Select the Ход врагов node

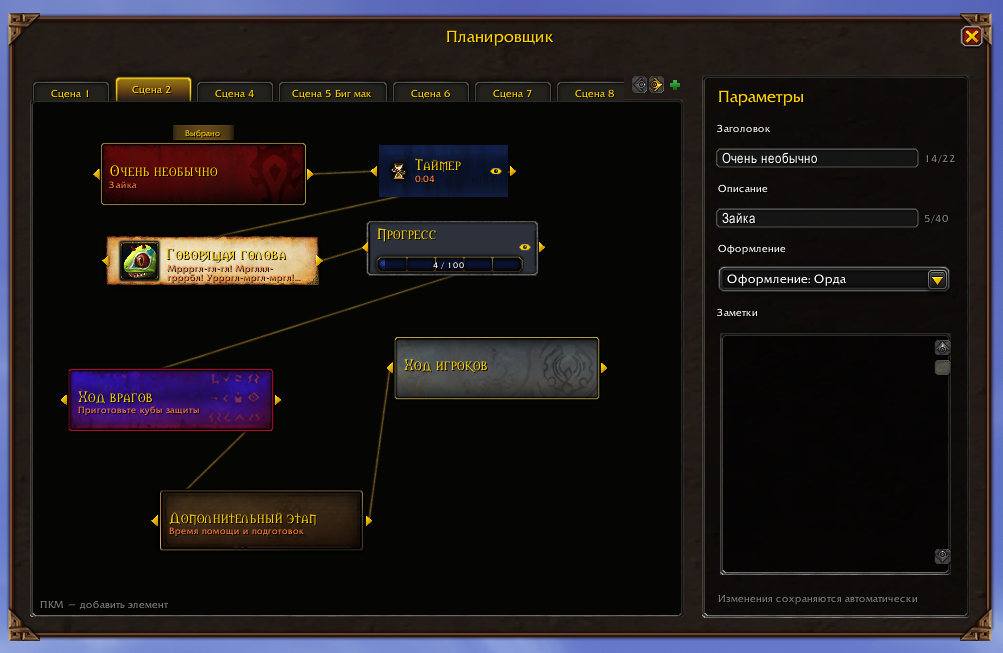tap(171, 400)
